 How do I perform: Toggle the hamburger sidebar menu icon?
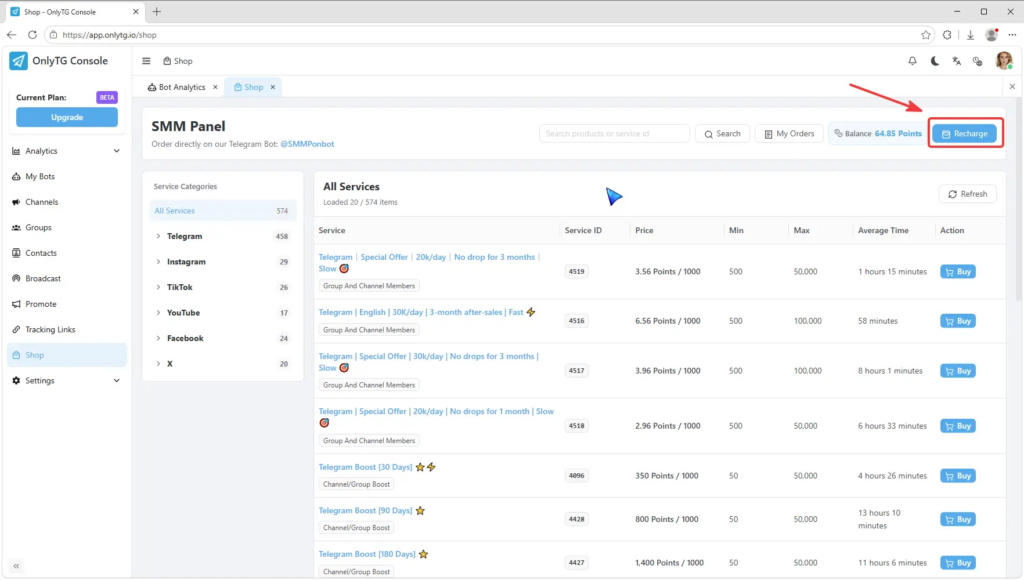coord(146,61)
